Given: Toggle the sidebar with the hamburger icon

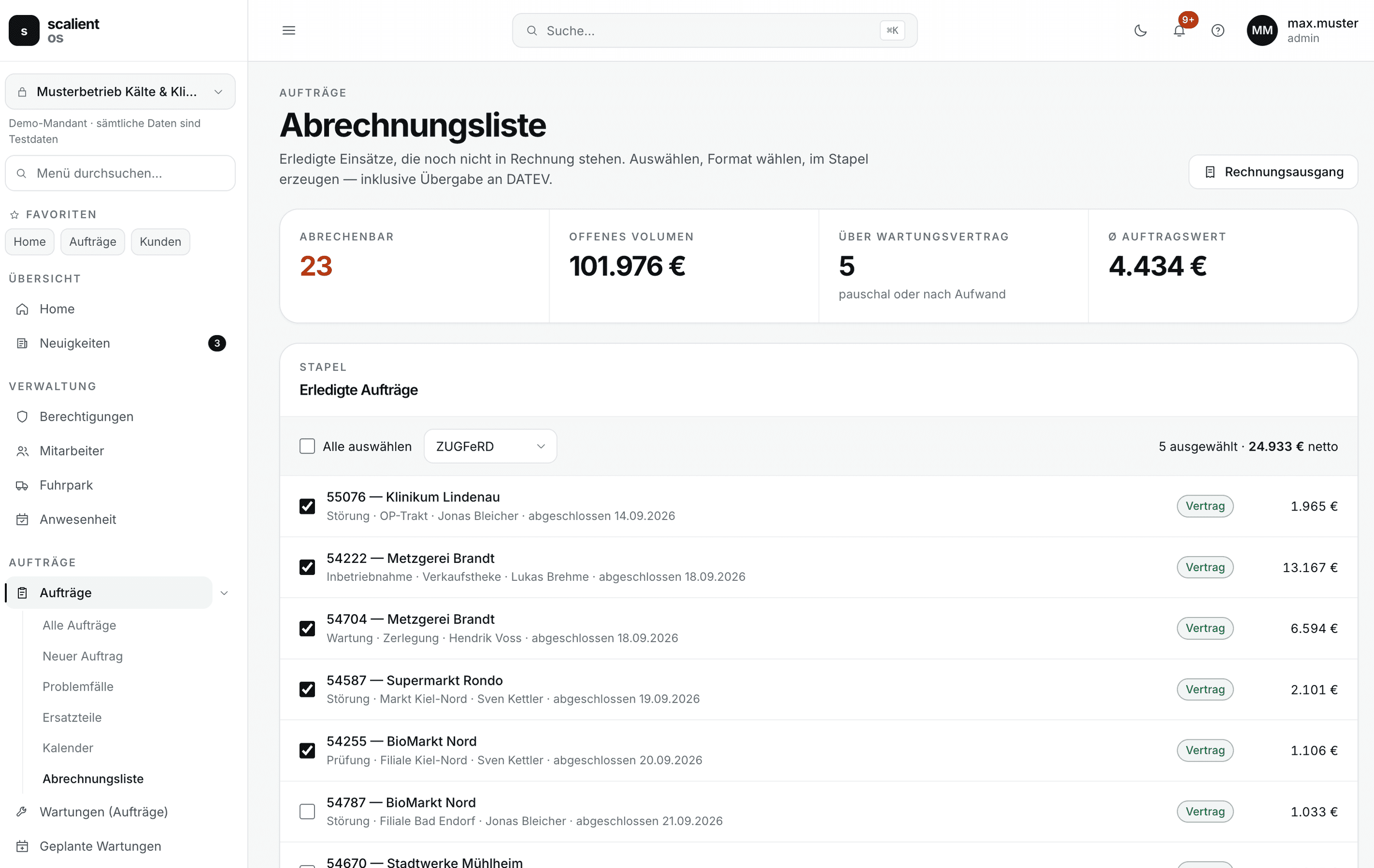Looking at the screenshot, I should pyautogui.click(x=289, y=30).
